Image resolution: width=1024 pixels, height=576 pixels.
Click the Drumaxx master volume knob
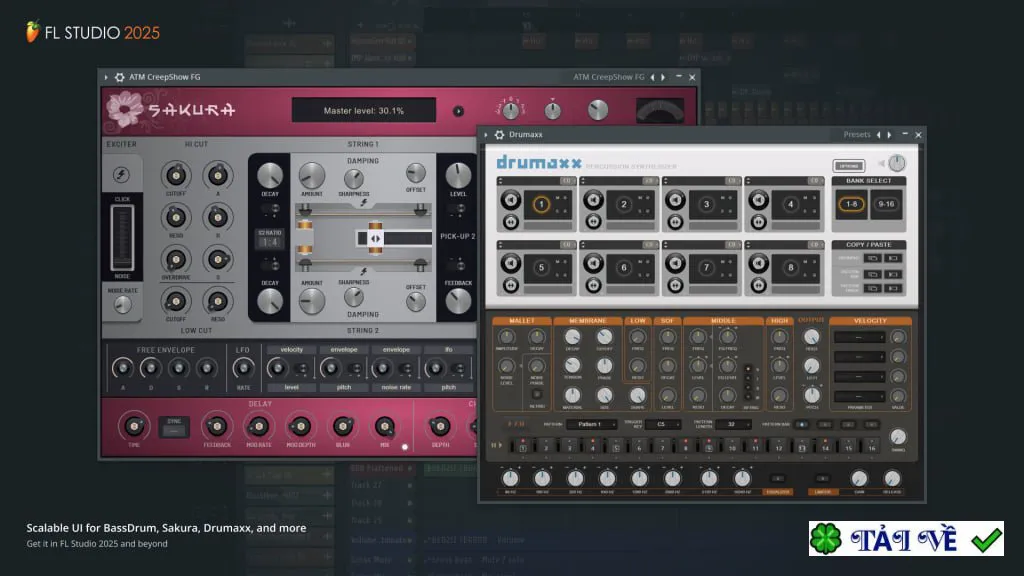[897, 163]
